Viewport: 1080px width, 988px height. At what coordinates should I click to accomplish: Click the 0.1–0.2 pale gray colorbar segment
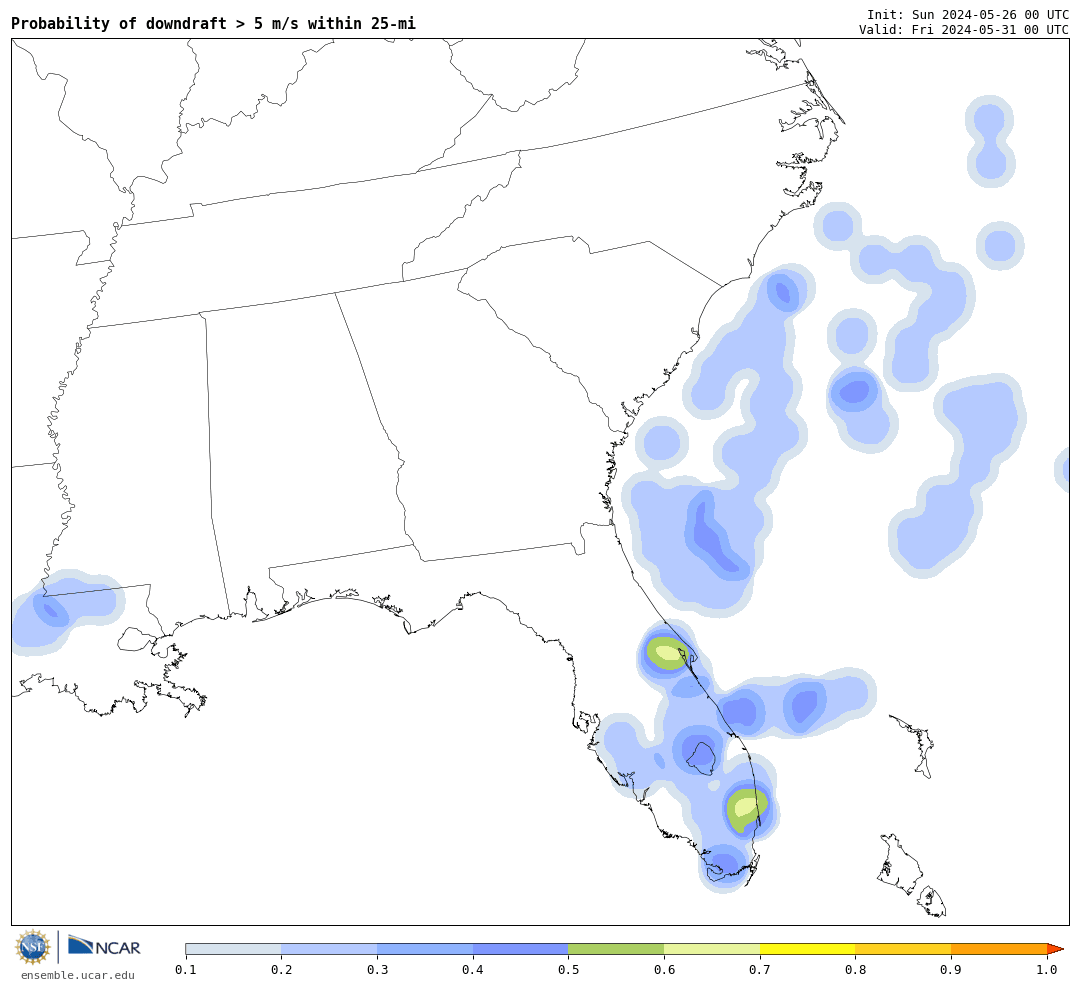[233, 949]
